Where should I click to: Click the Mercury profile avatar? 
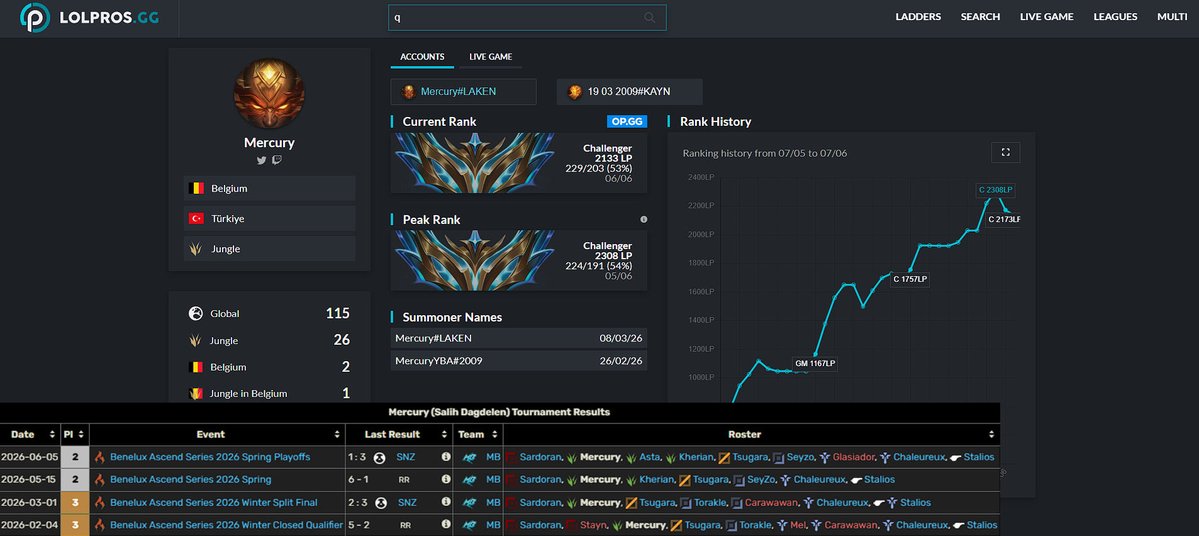269,93
